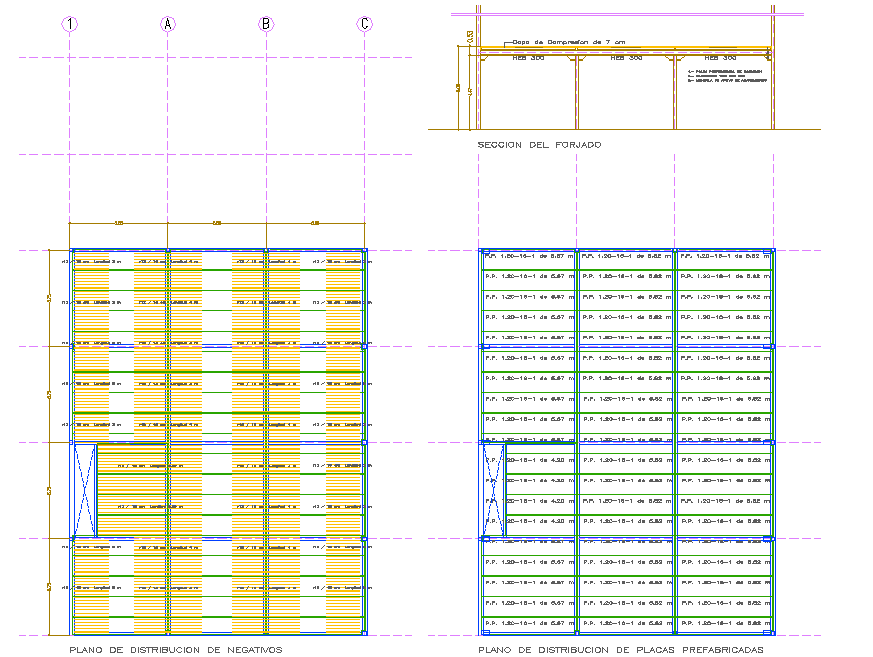873x657 pixels.
Task: Click the horizontal dimension between axes 1 and A
Action: [x=118, y=222]
